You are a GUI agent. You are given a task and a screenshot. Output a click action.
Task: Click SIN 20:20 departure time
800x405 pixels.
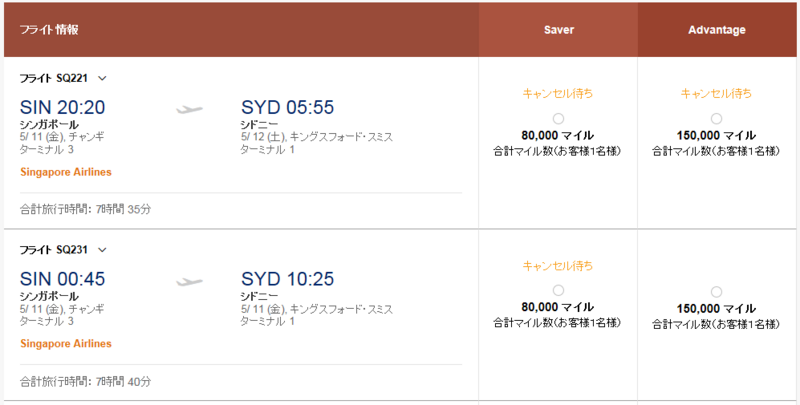pyautogui.click(x=62, y=107)
